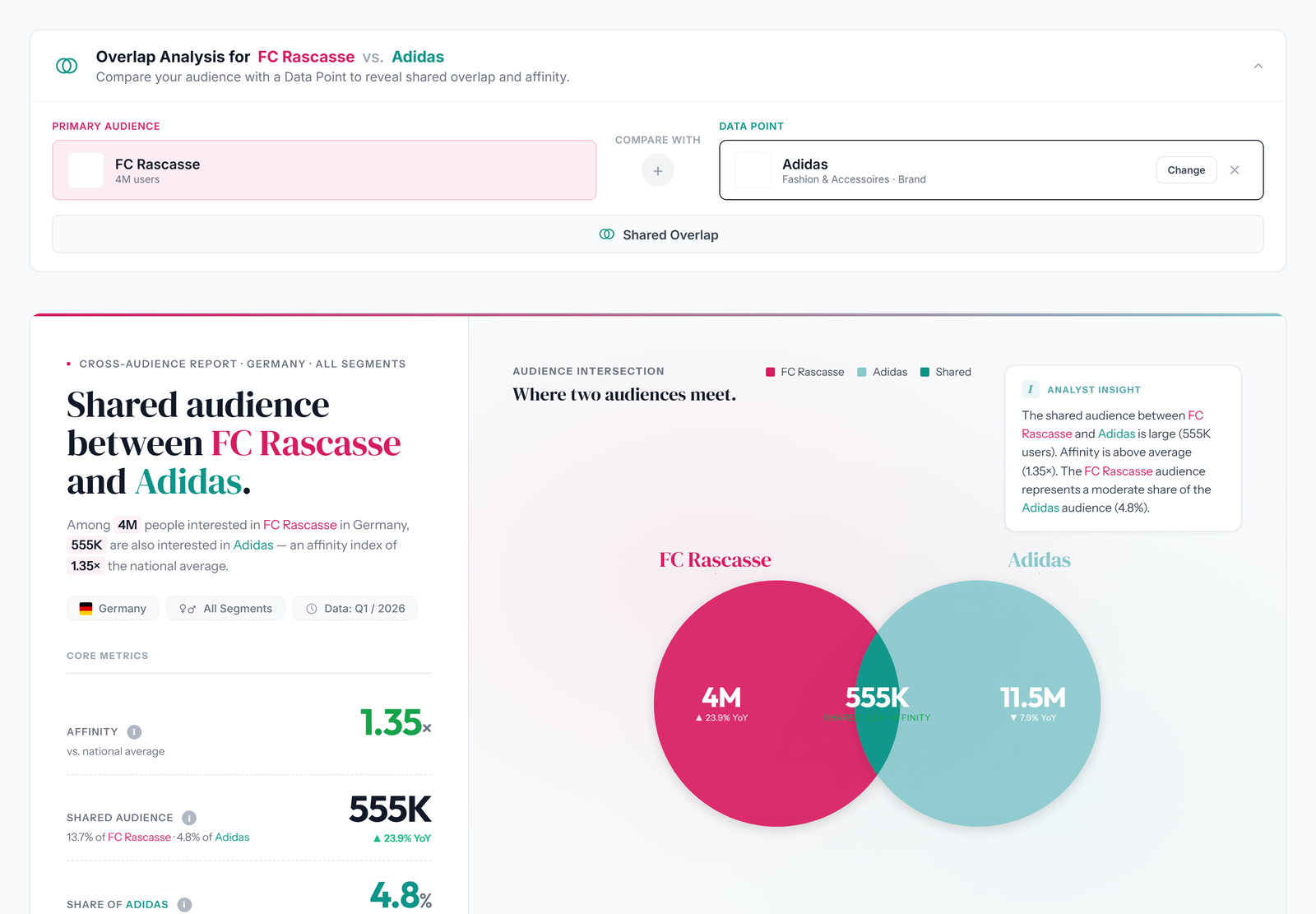Image resolution: width=1316 pixels, height=914 pixels.
Task: Remove Adidas data point with X icon
Action: tap(1235, 170)
